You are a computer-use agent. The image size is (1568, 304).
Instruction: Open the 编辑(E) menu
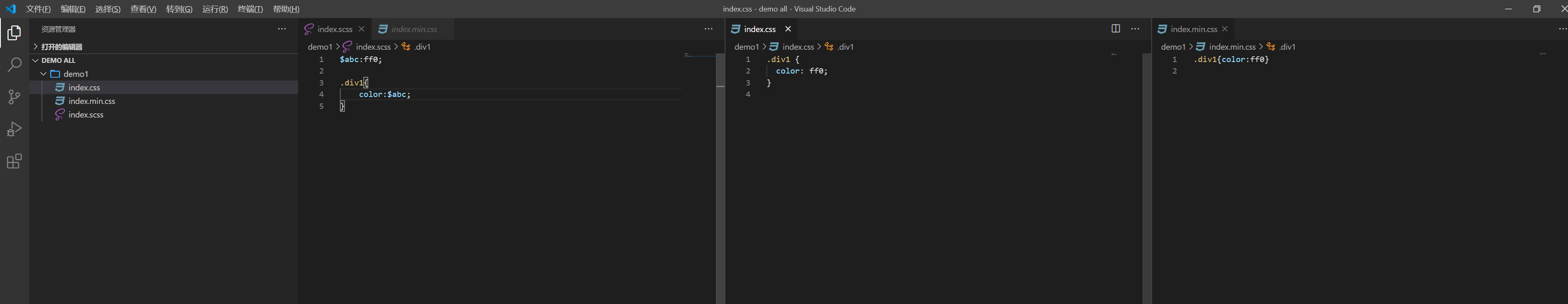[73, 9]
